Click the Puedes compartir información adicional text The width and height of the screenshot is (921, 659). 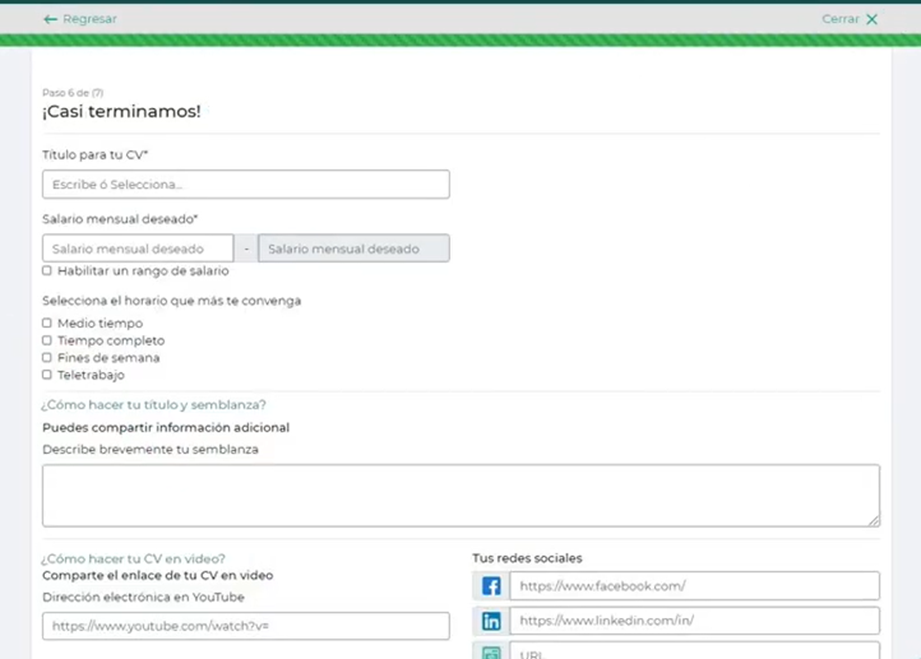(166, 428)
